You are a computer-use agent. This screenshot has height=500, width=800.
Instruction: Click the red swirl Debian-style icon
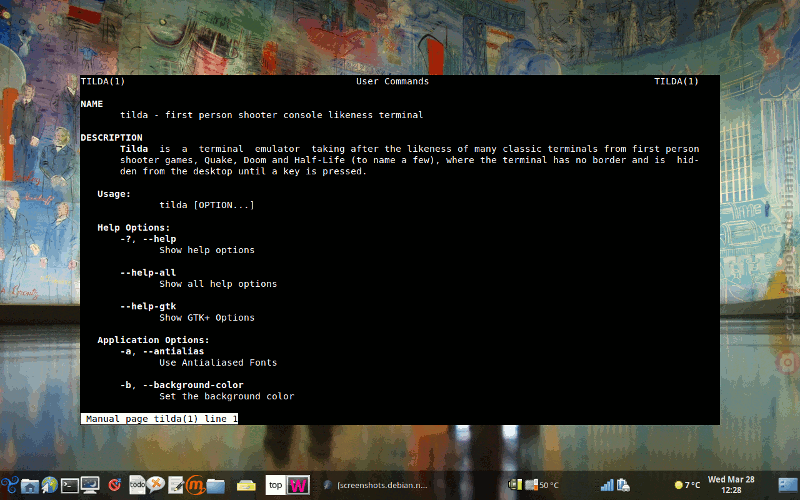coord(115,485)
